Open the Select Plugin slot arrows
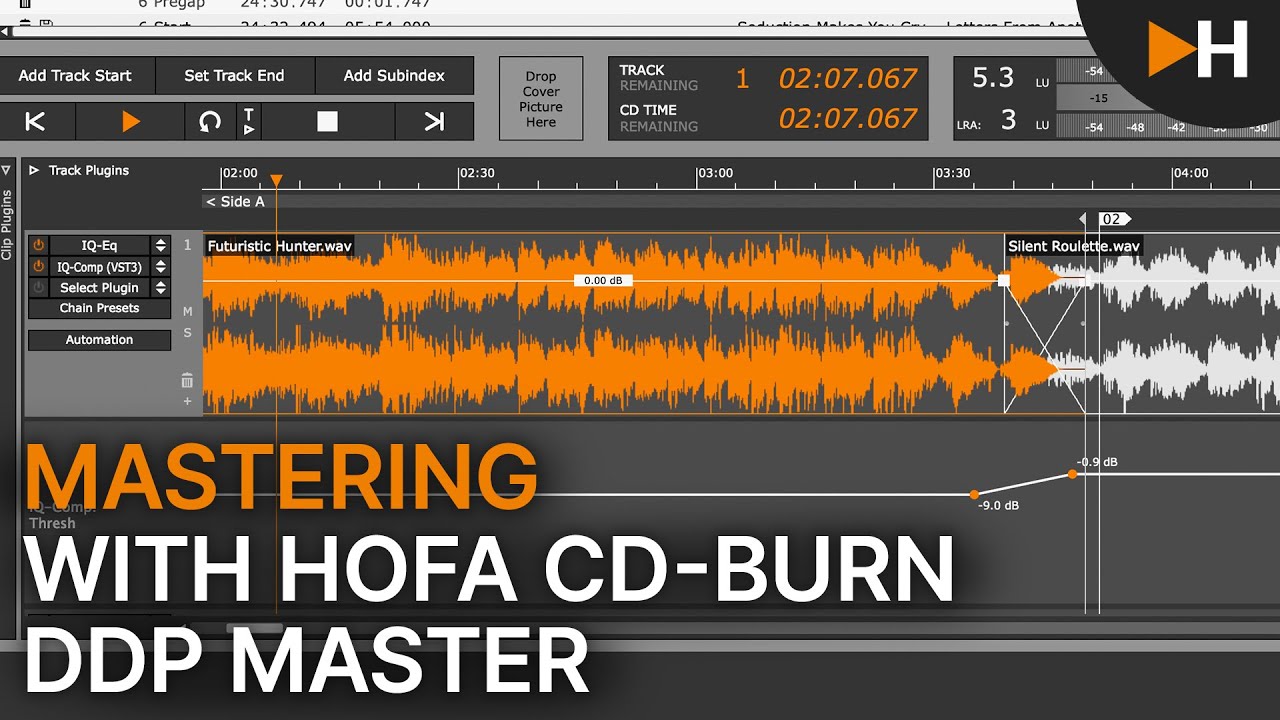Image resolution: width=1280 pixels, height=720 pixels. (x=160, y=287)
